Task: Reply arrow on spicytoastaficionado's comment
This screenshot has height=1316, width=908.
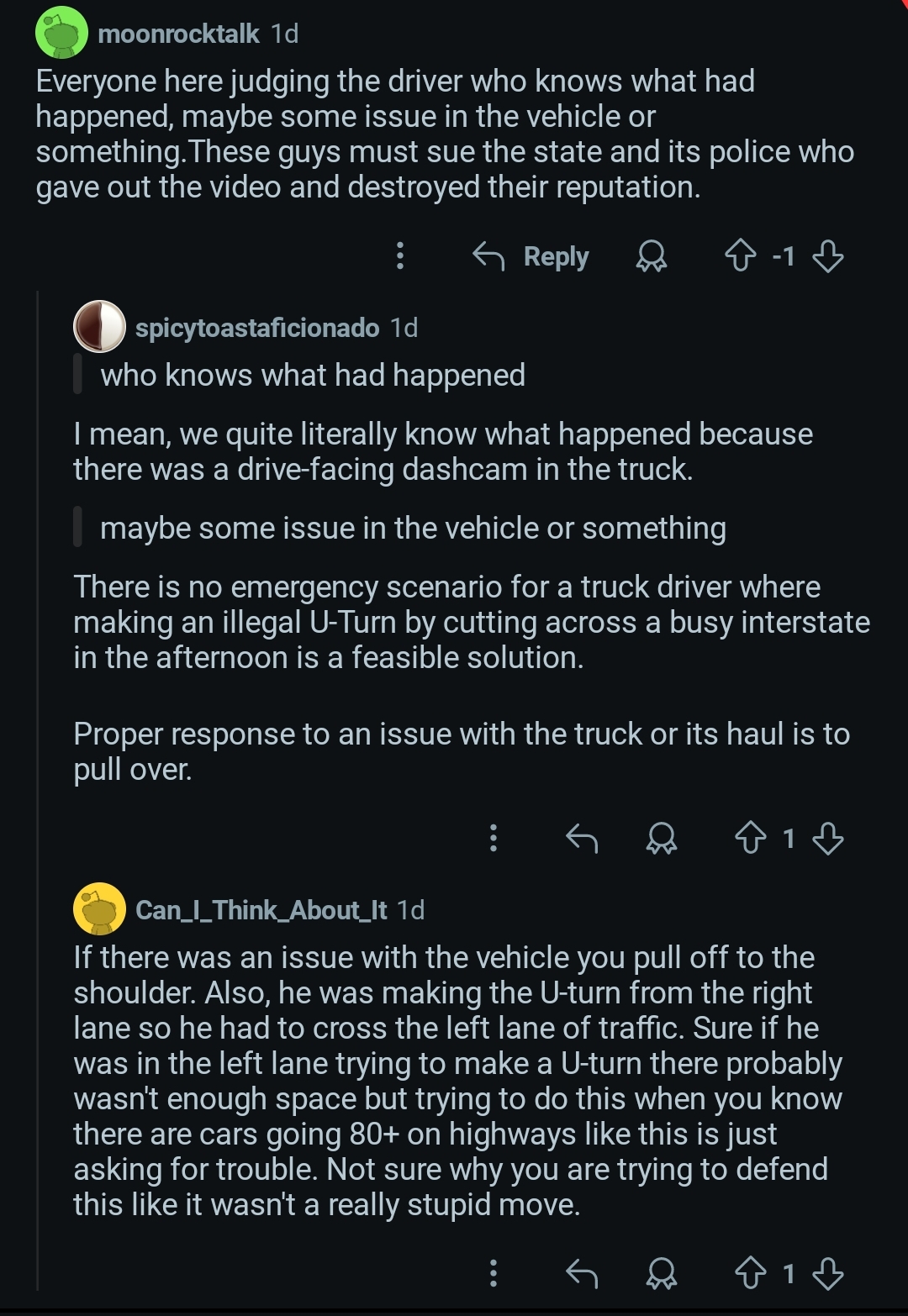Action: (x=581, y=838)
